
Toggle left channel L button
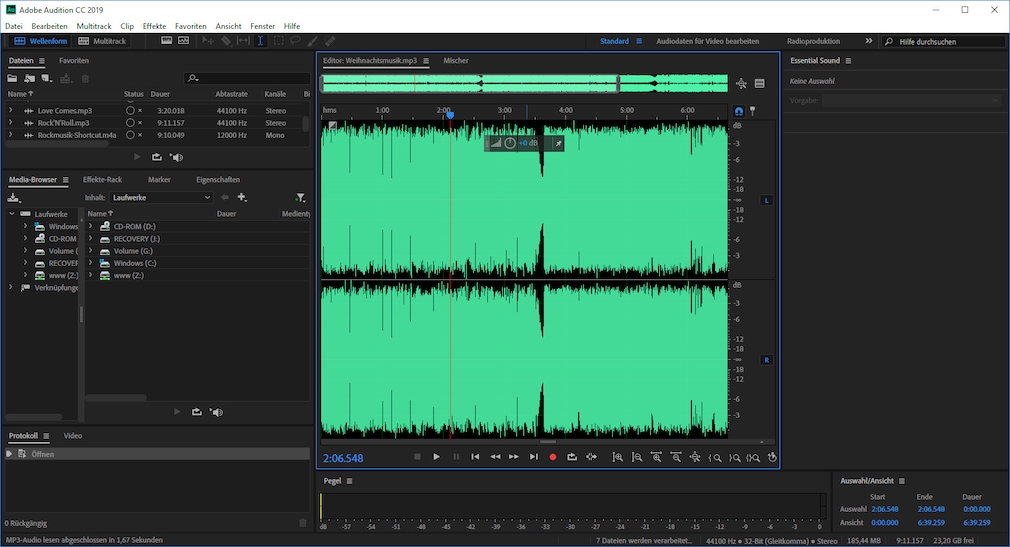(767, 200)
